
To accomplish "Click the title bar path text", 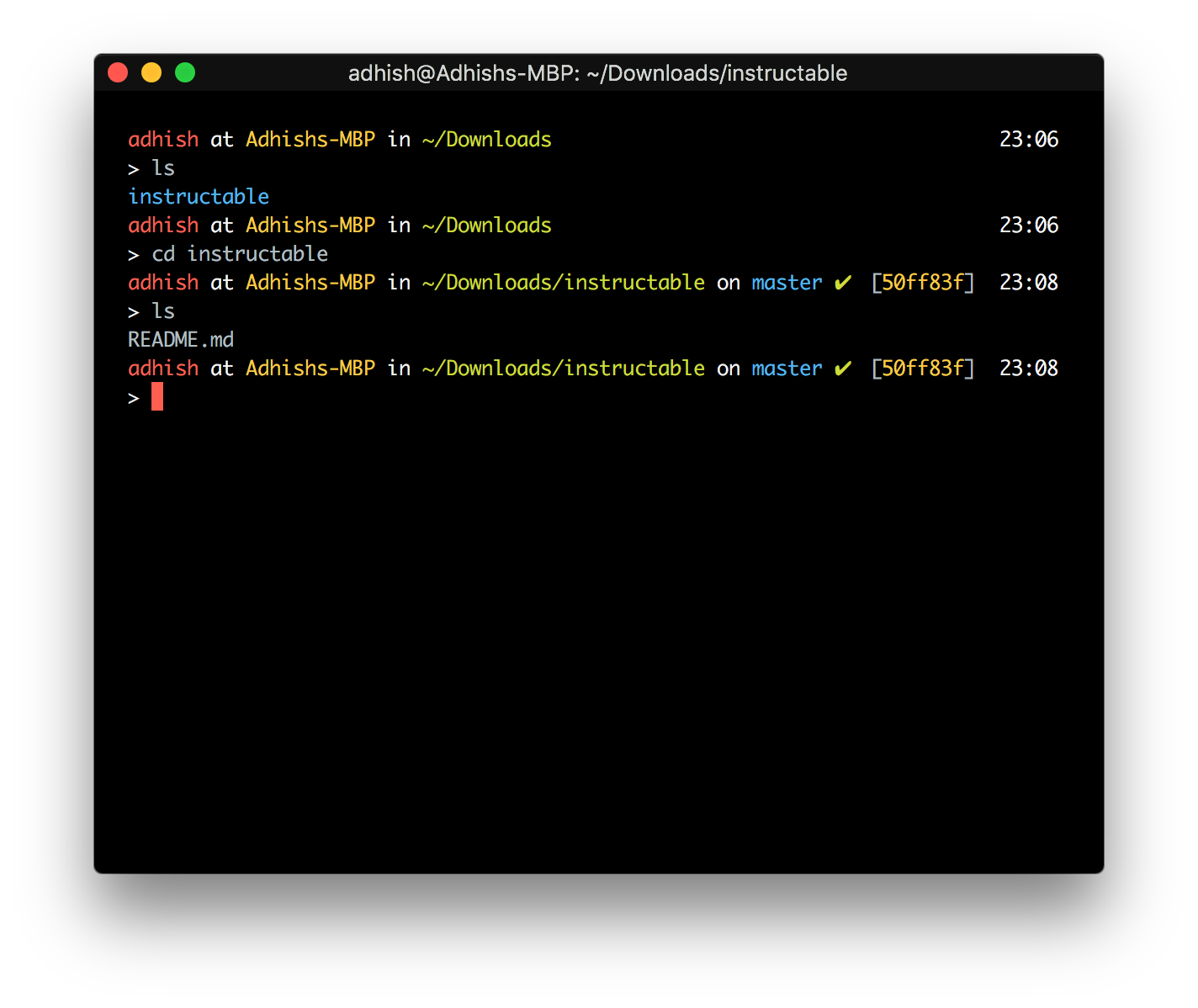I will [597, 73].
